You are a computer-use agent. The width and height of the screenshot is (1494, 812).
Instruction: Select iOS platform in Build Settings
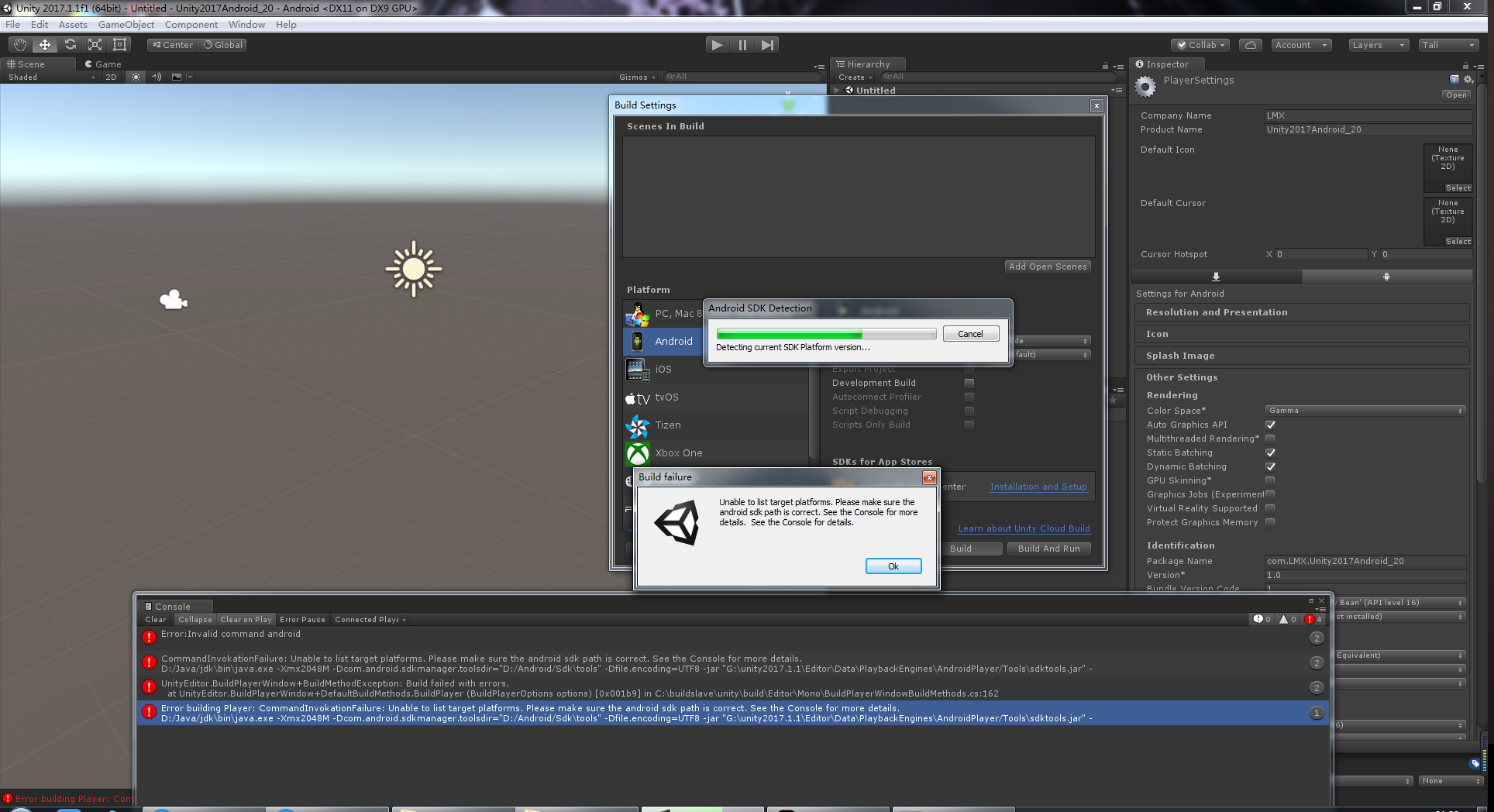(716, 370)
